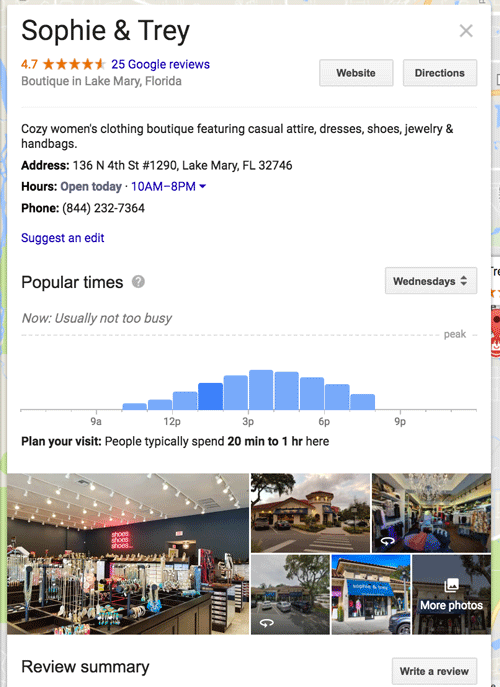Click the phone number (844) 232-7364

(103, 208)
